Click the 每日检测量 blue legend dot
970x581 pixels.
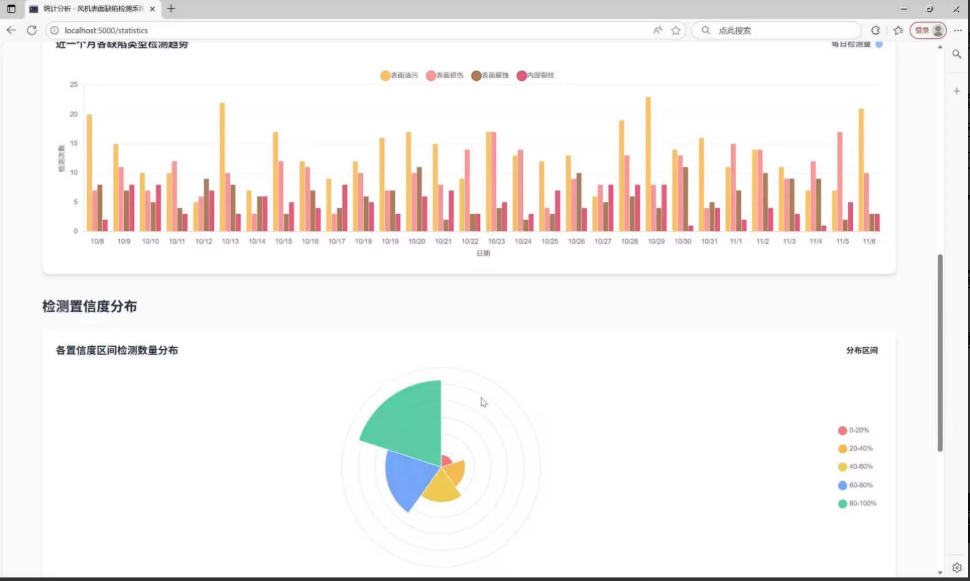[878, 44]
